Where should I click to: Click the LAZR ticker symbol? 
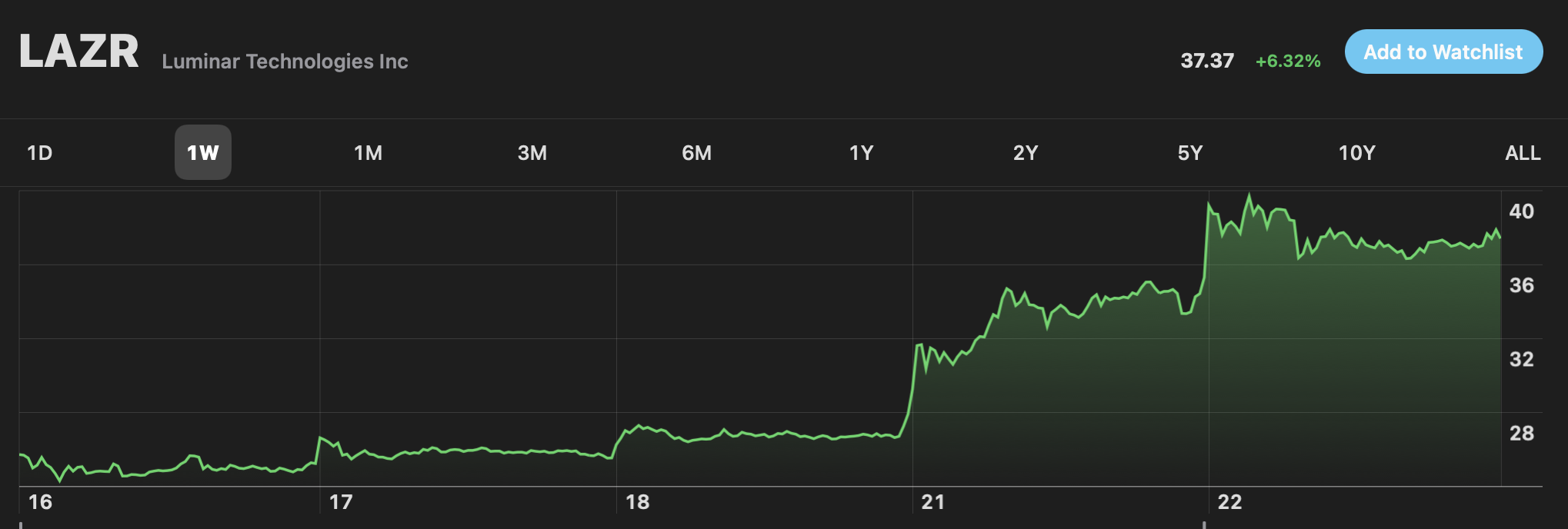78,52
